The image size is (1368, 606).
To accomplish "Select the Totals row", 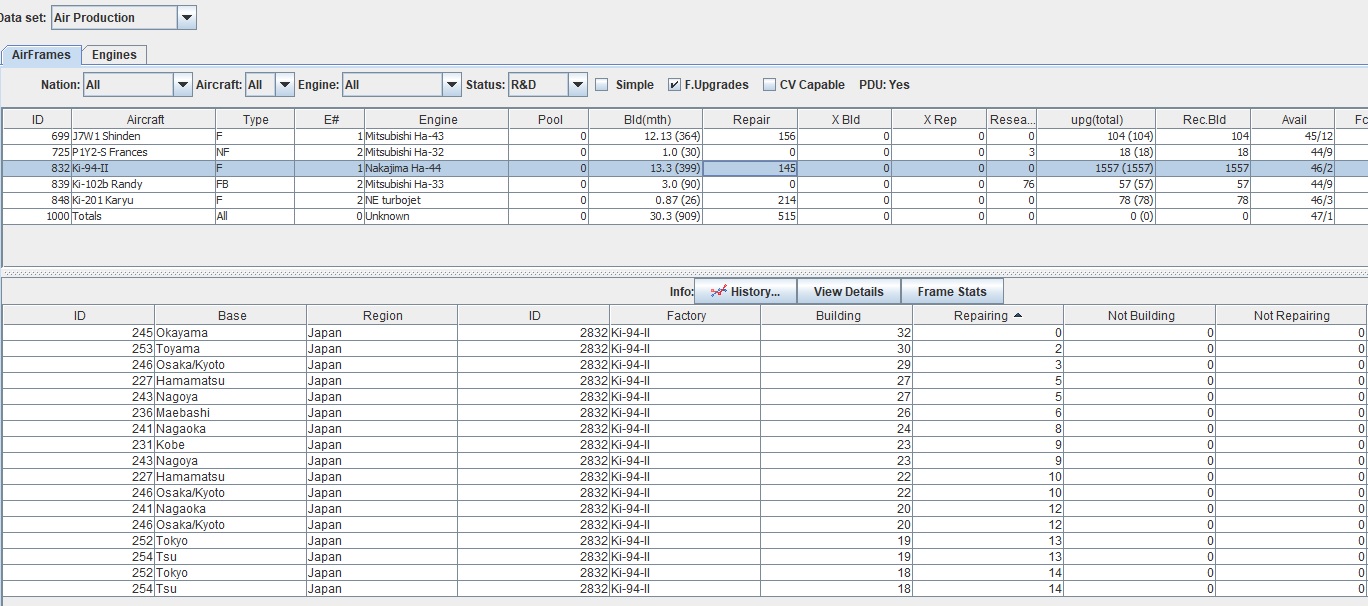I will click(x=684, y=216).
